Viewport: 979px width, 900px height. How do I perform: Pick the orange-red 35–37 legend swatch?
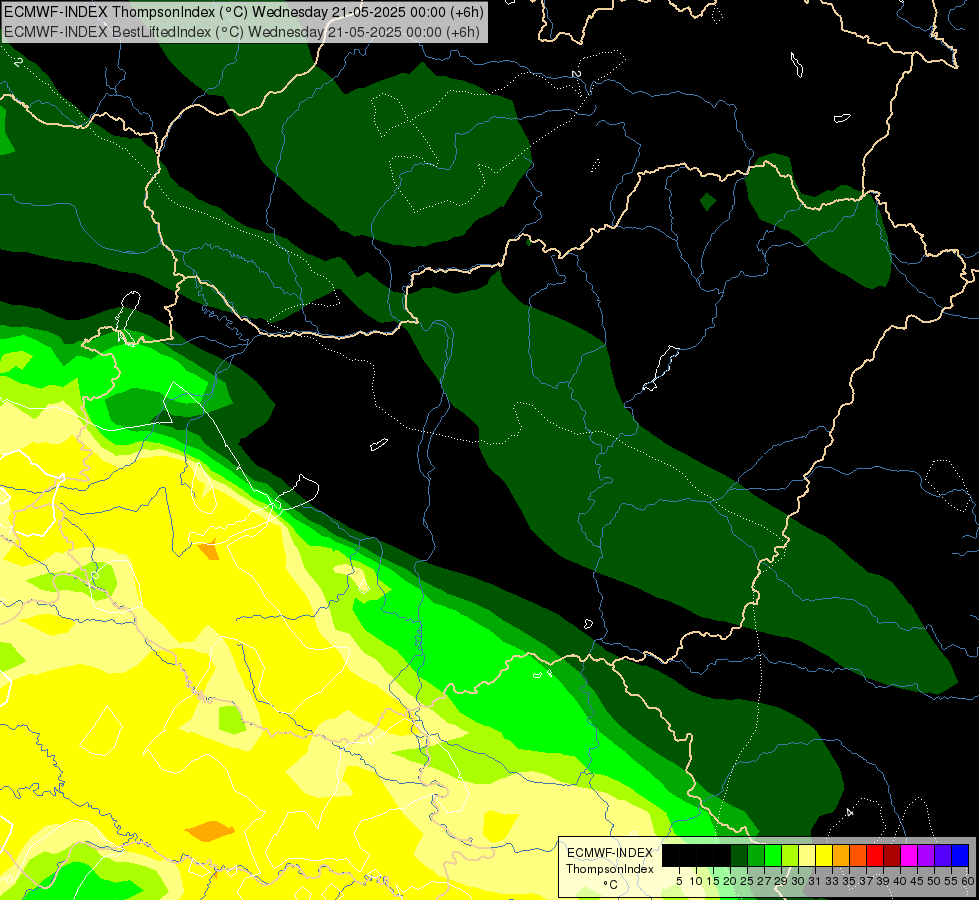[858, 855]
